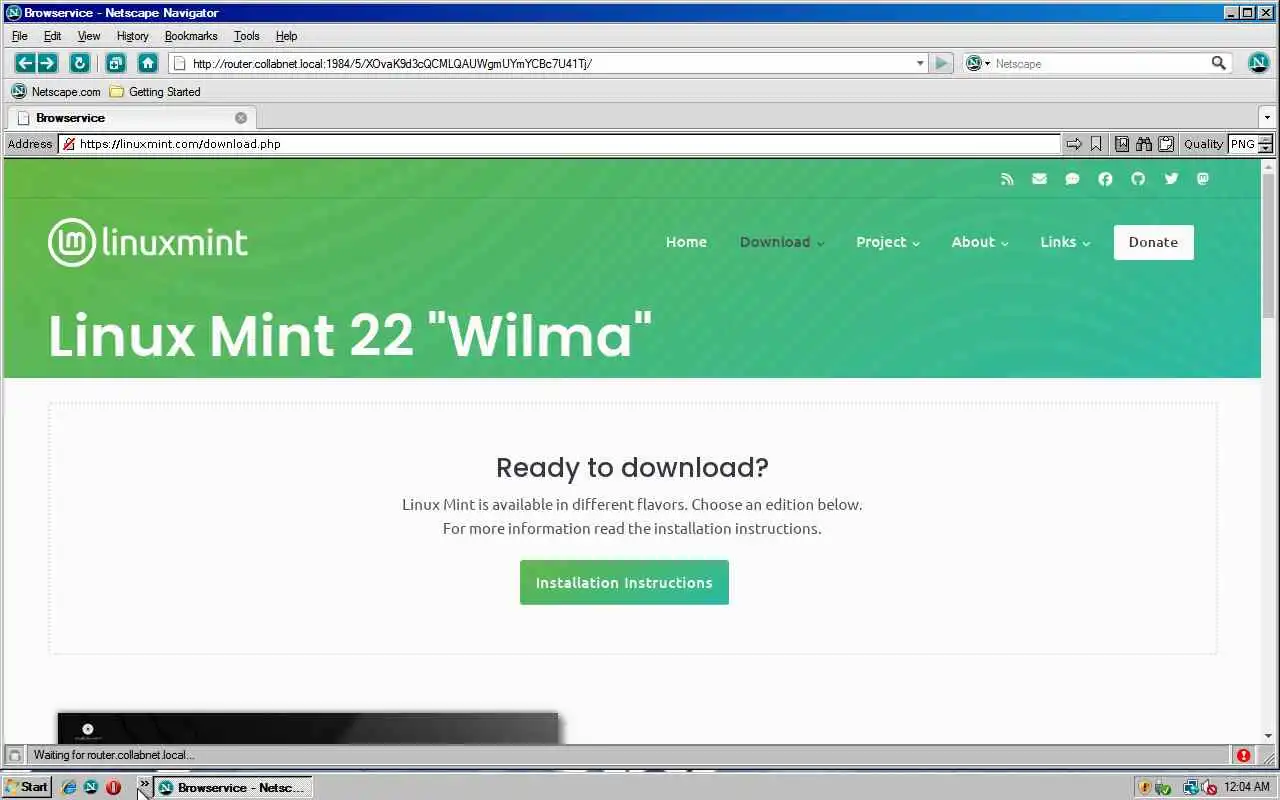This screenshot has width=1280, height=800.
Task: Close the Browservice tab
Action: tap(241, 118)
